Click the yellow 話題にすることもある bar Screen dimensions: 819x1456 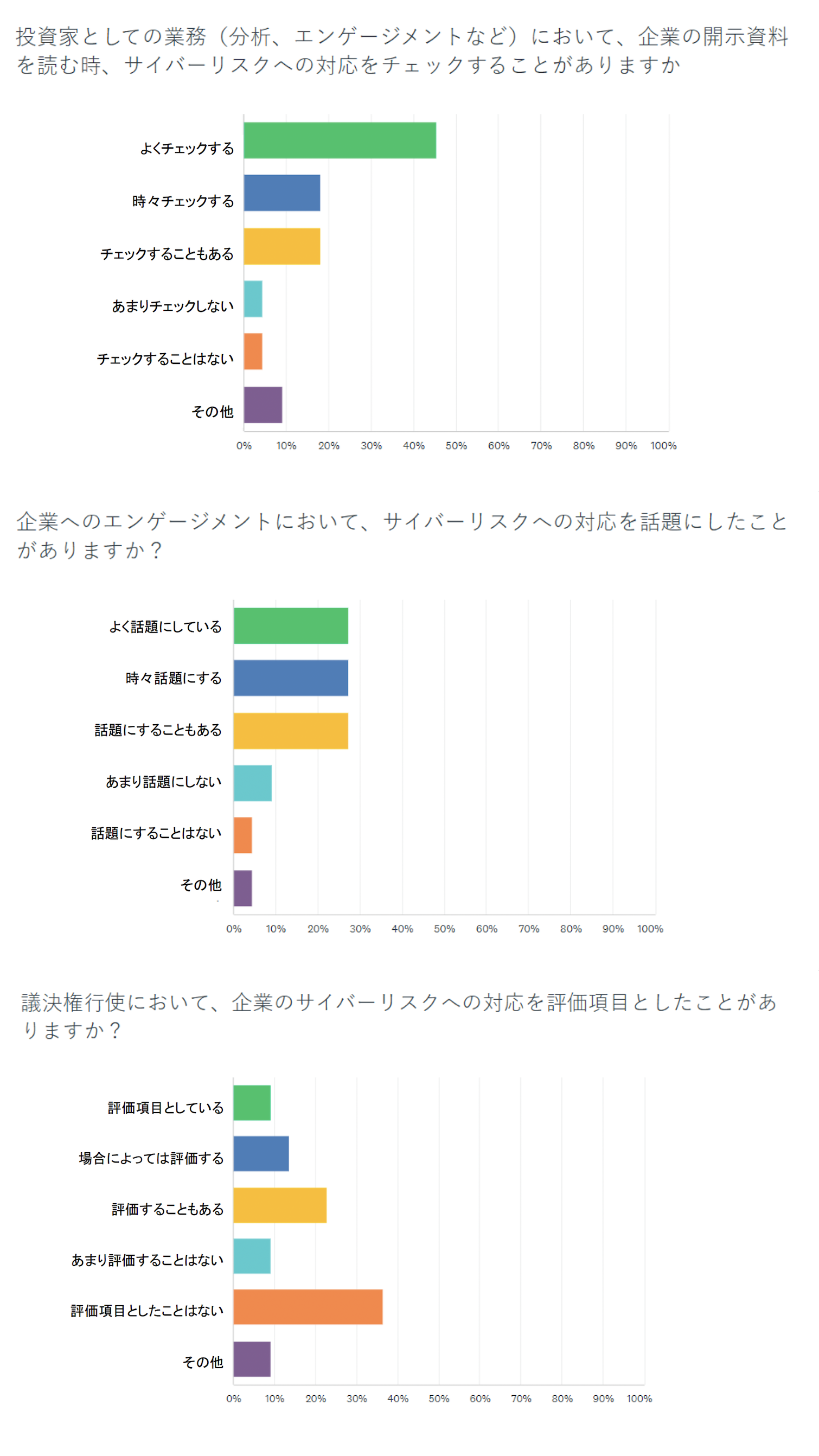(291, 730)
